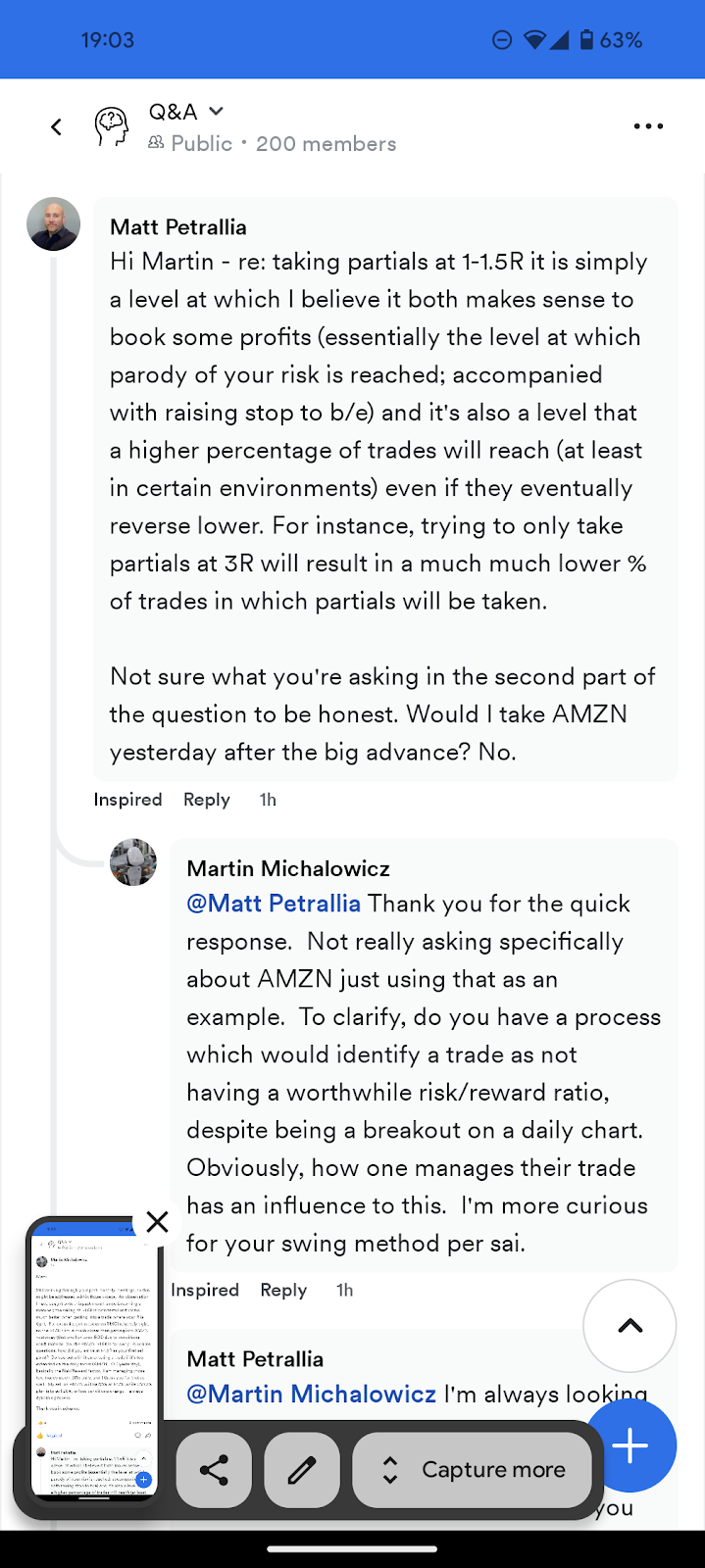705x1568 pixels.
Task: Tap the Q&A head icon
Action: pos(112,126)
